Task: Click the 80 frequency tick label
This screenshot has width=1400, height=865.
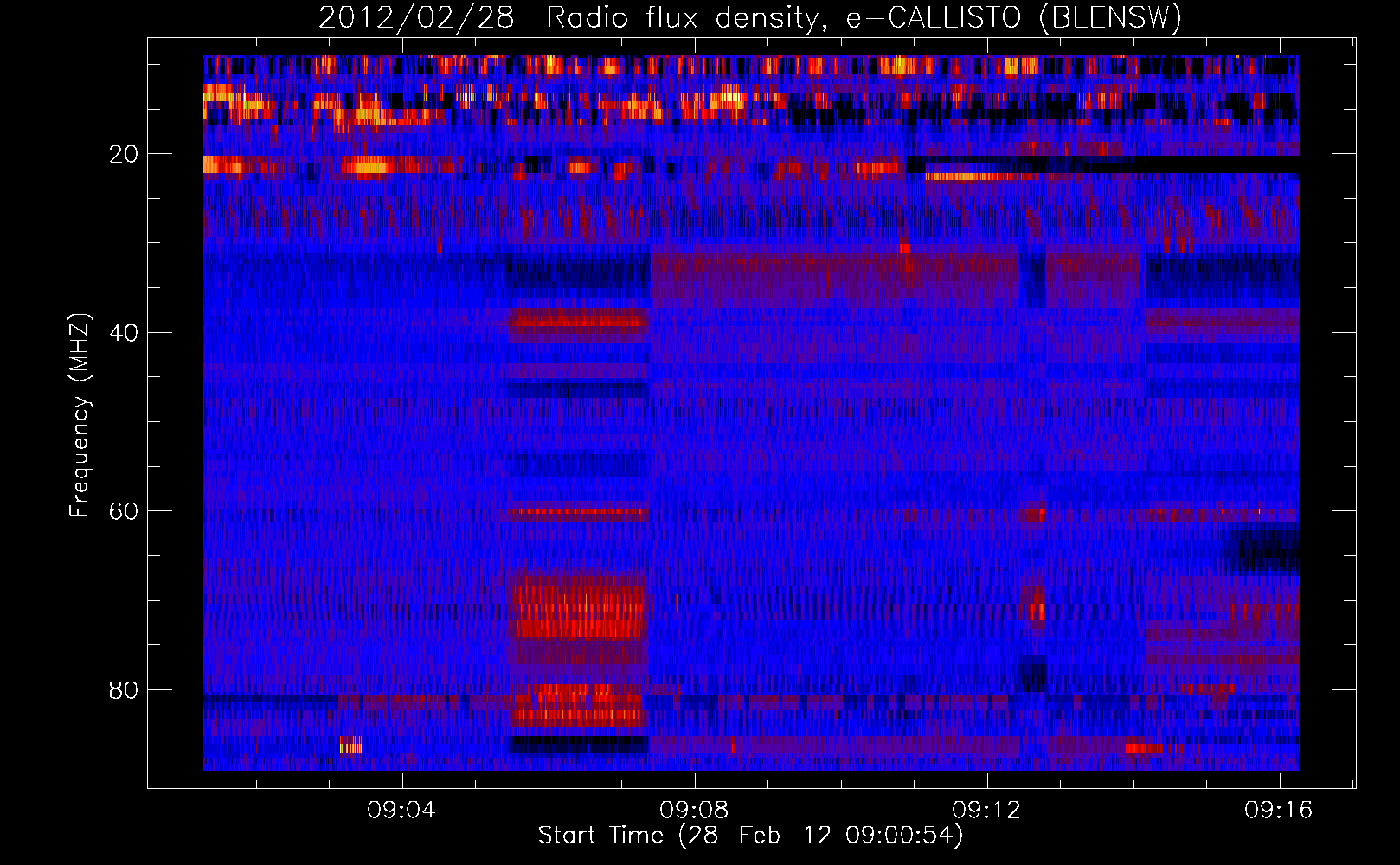Action: [x=124, y=690]
